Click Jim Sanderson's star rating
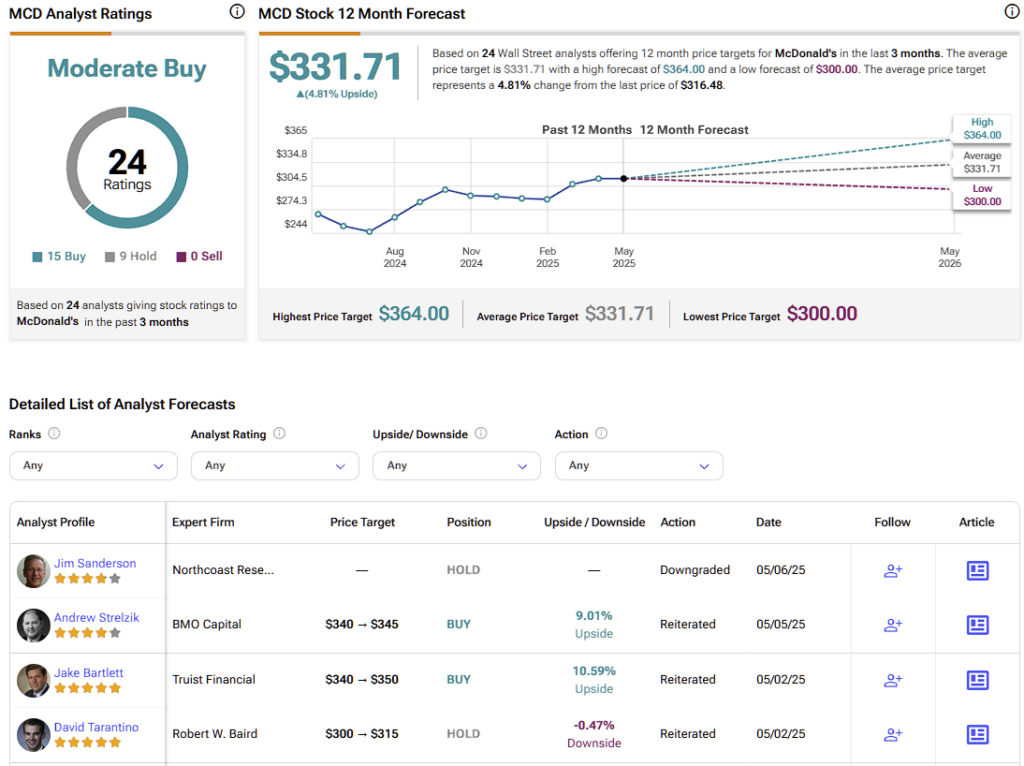The height and width of the screenshot is (766, 1024). [x=88, y=579]
